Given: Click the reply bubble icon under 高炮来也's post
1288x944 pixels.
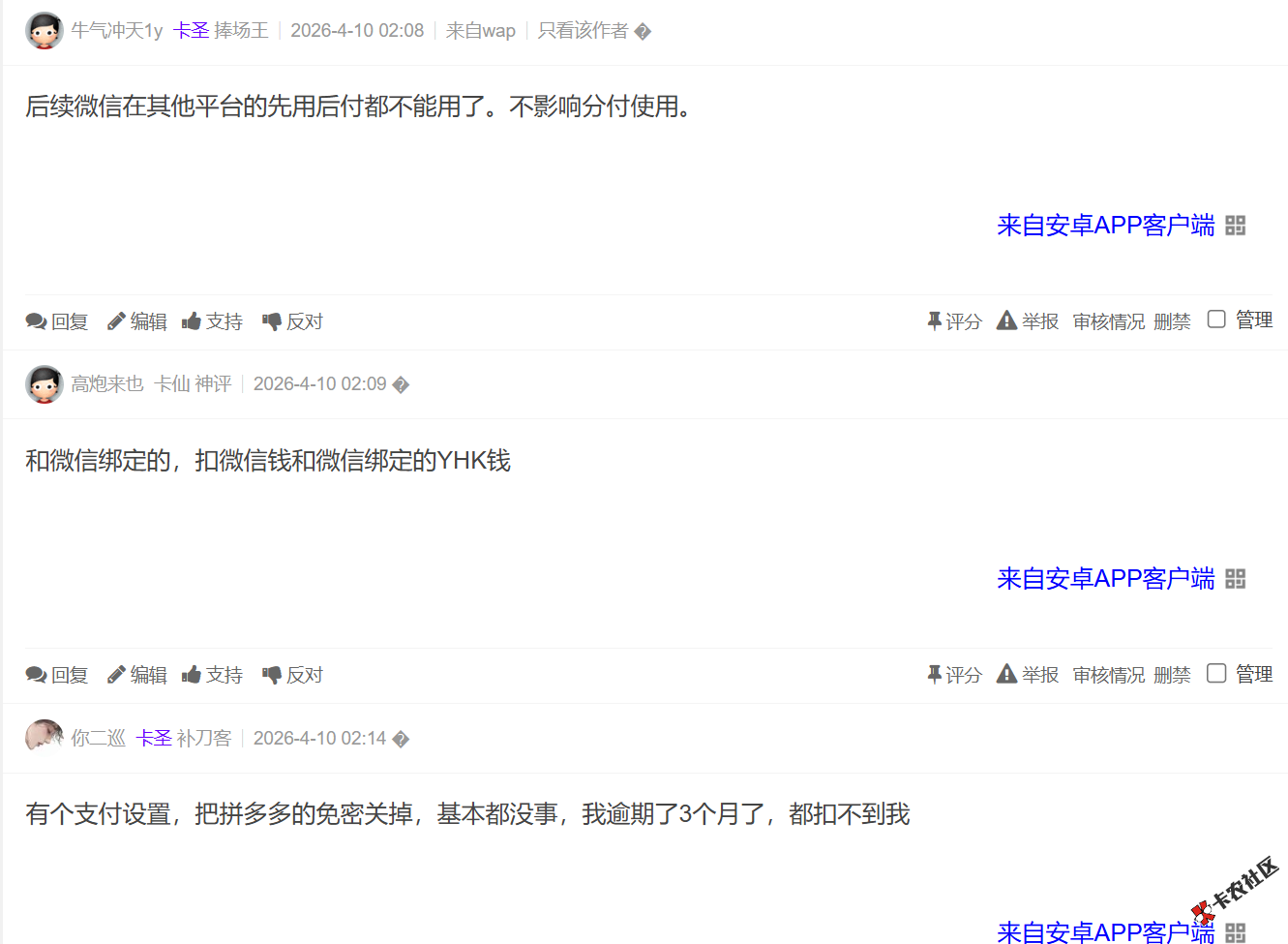Looking at the screenshot, I should point(36,674).
